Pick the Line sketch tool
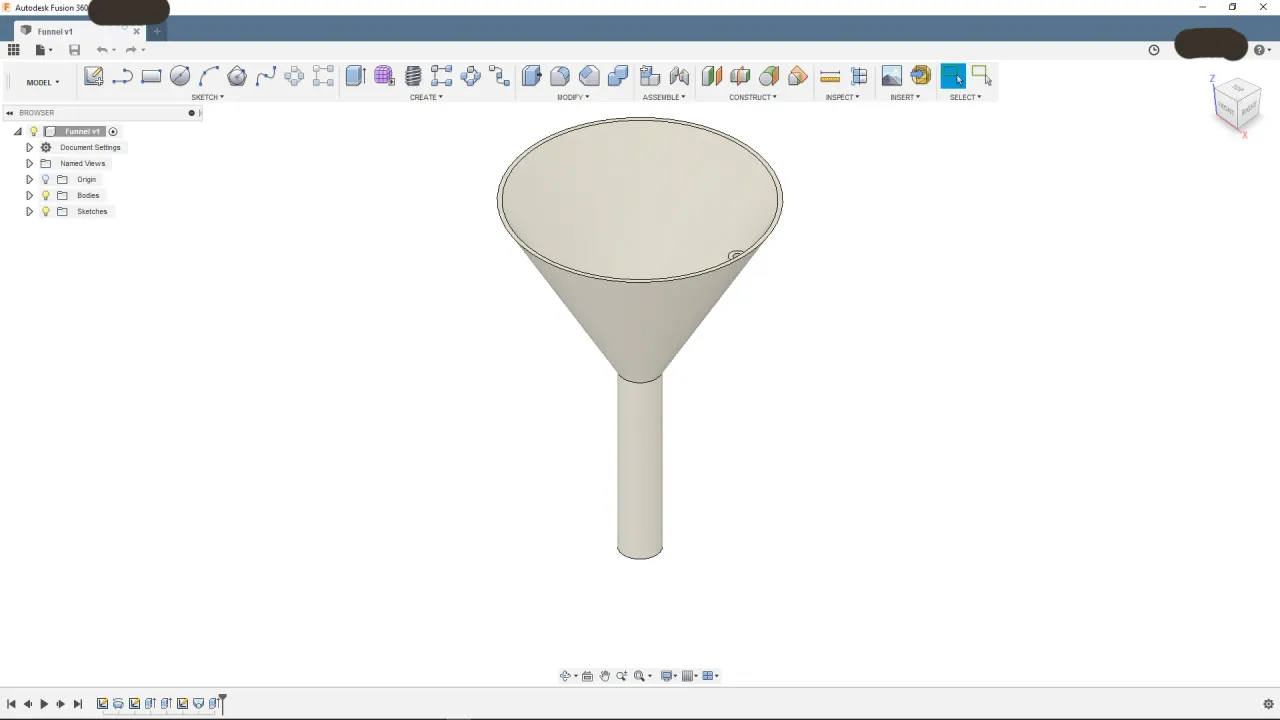The height and width of the screenshot is (720, 1280). pyautogui.click(x=123, y=76)
